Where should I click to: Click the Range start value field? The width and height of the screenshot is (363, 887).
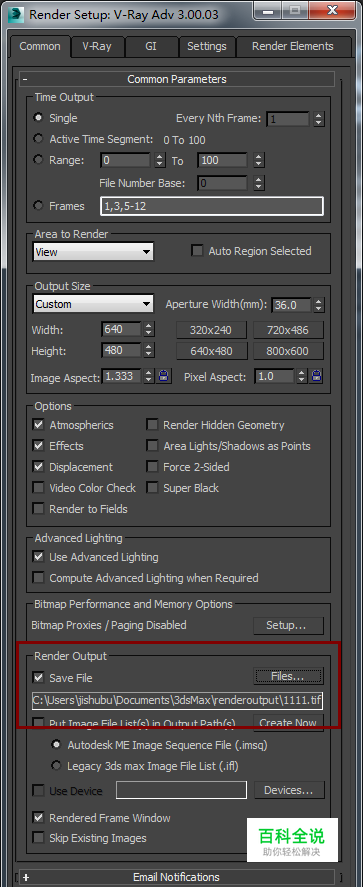pos(126,160)
